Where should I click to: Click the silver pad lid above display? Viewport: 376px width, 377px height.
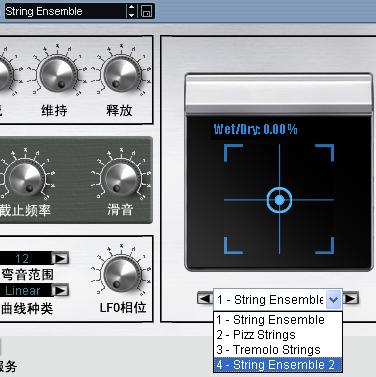tap(279, 94)
